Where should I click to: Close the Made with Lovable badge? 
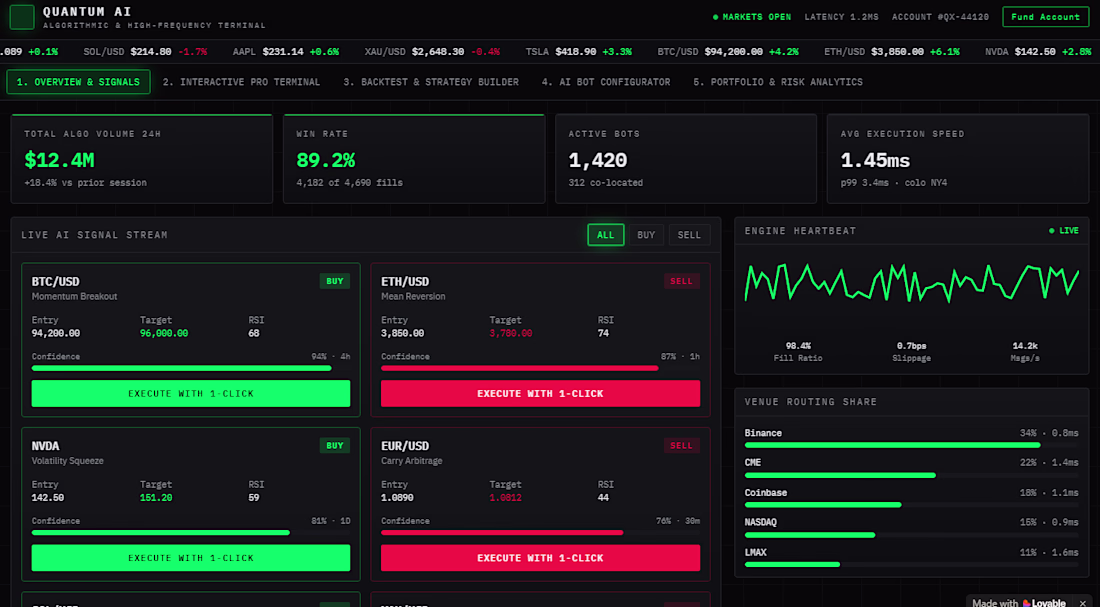point(1082,603)
